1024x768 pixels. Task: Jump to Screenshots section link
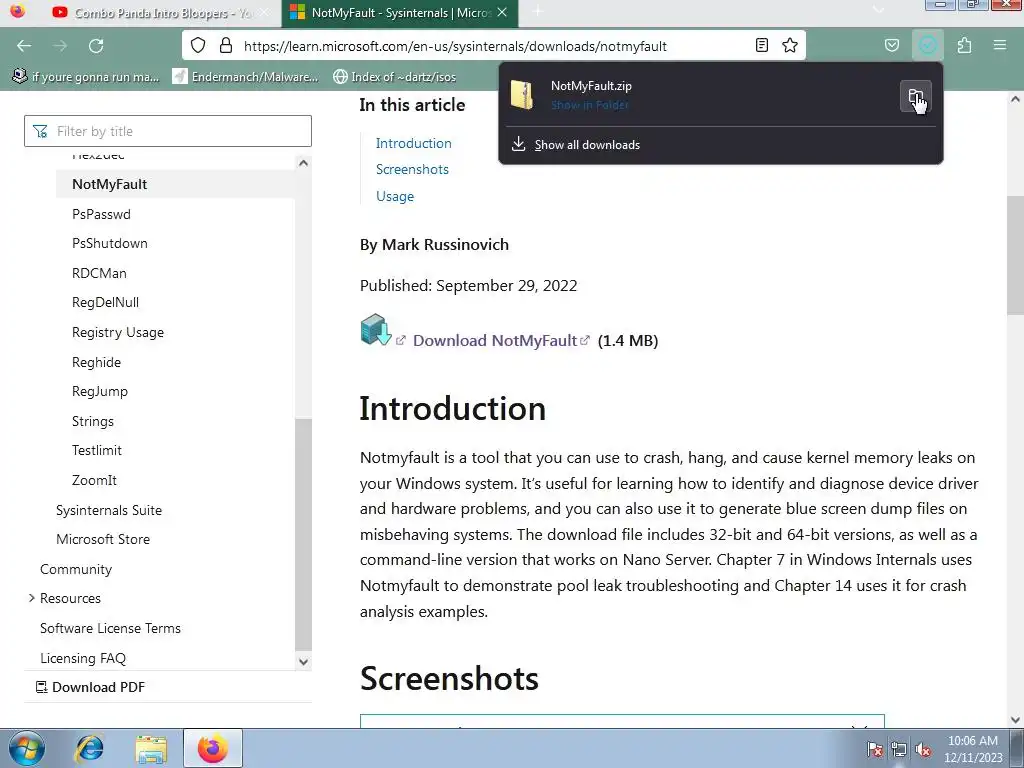412,169
